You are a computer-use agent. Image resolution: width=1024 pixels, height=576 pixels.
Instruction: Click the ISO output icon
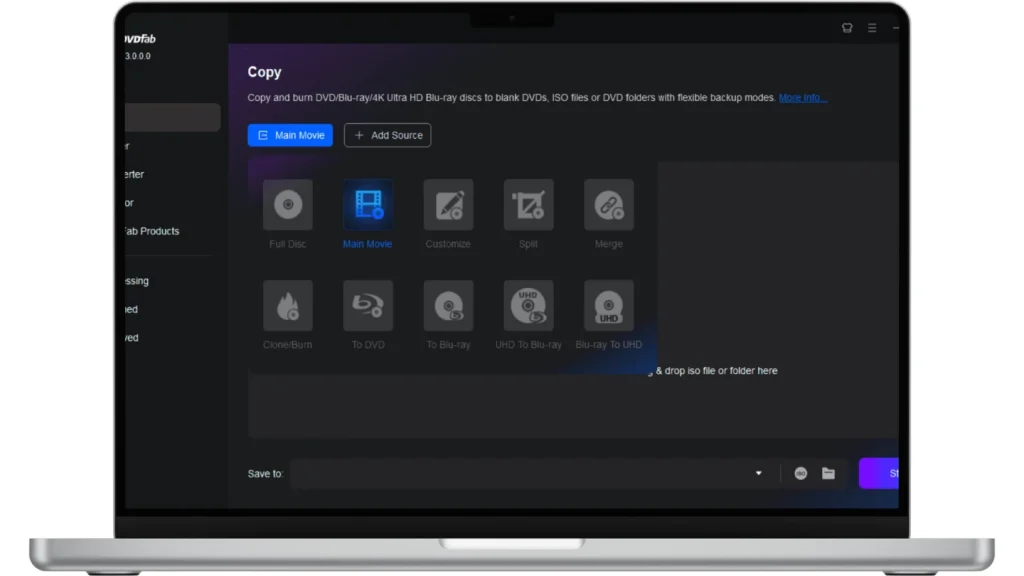801,474
